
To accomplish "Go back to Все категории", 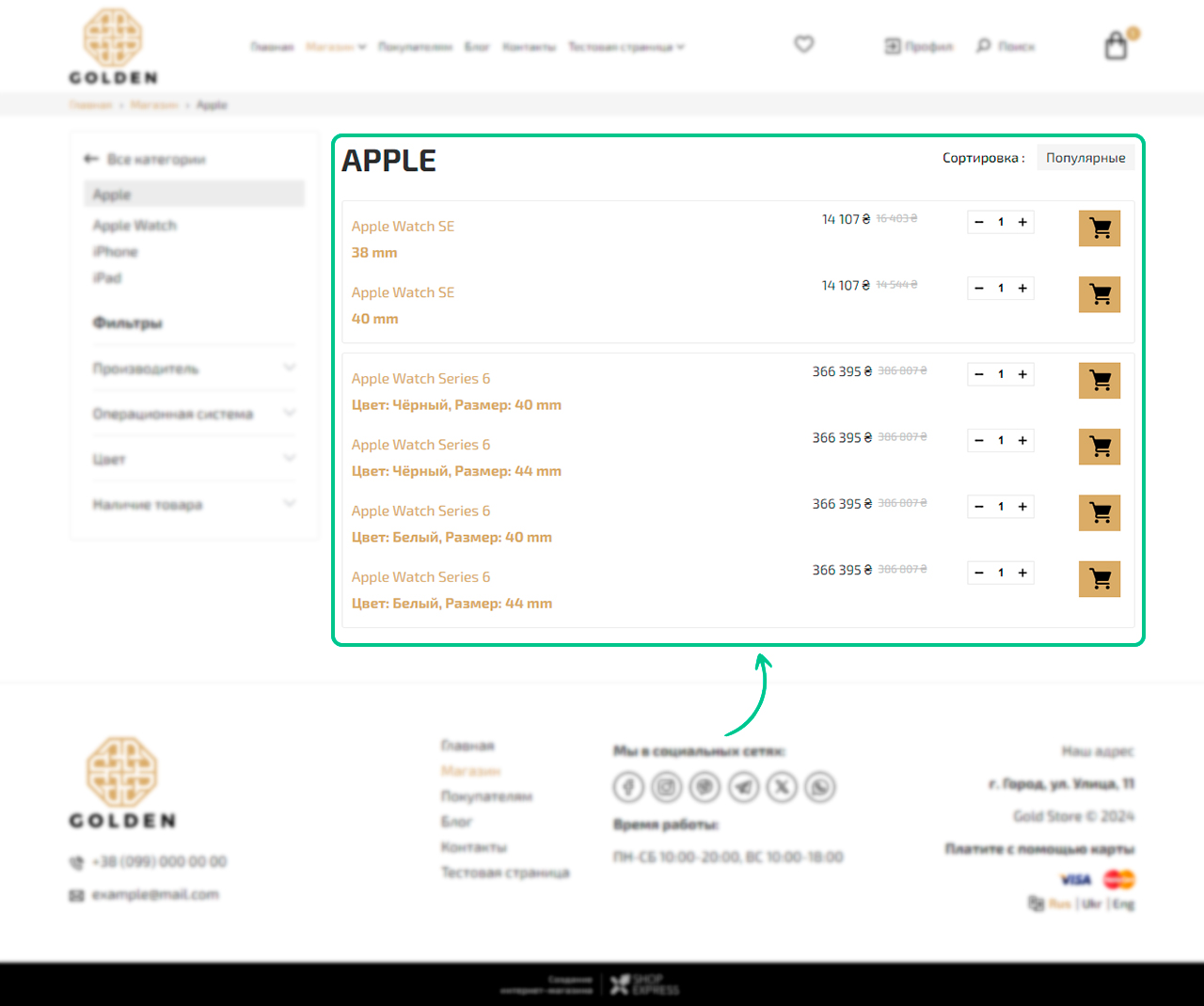I will [x=145, y=159].
